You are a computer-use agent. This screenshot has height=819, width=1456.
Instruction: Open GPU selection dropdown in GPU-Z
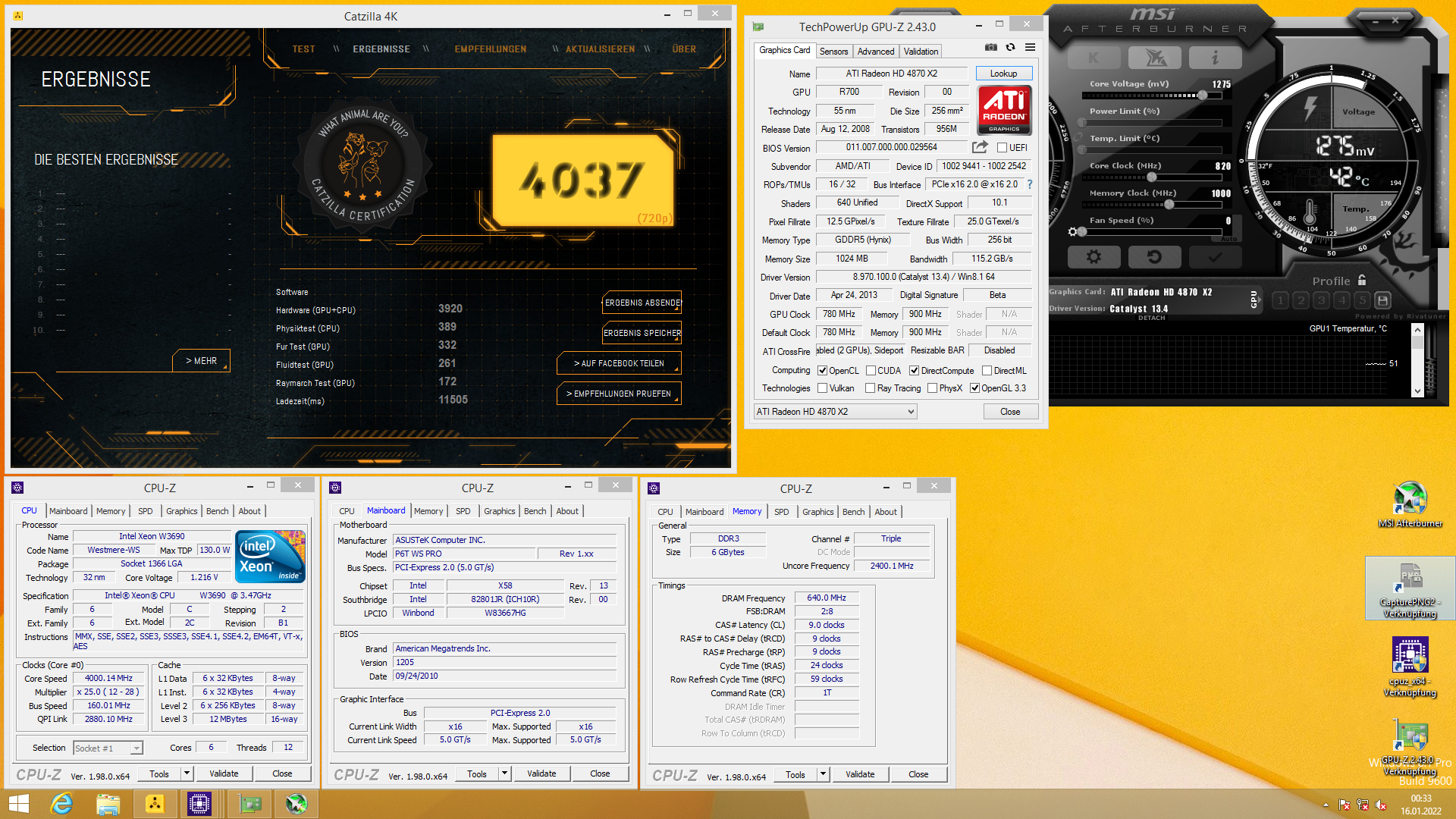tap(835, 412)
